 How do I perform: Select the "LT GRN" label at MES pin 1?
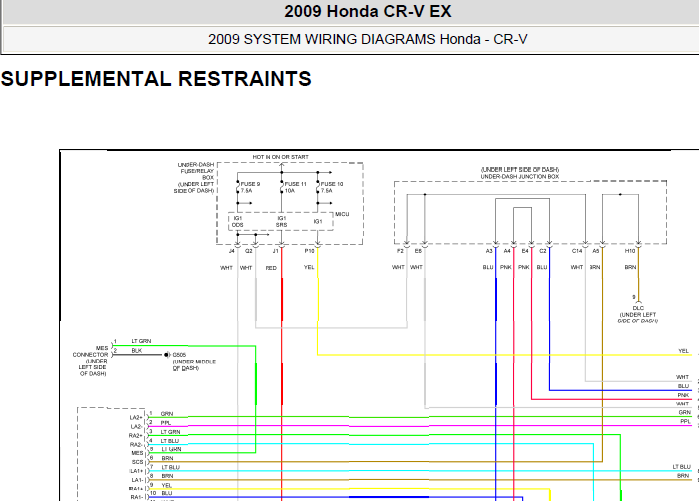pyautogui.click(x=141, y=341)
